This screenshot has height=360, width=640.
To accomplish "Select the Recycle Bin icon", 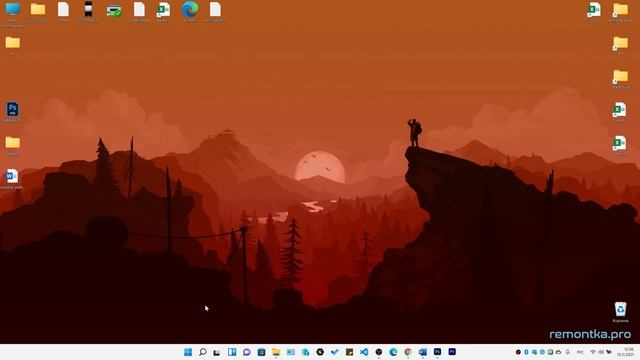I will click(x=620, y=312).
